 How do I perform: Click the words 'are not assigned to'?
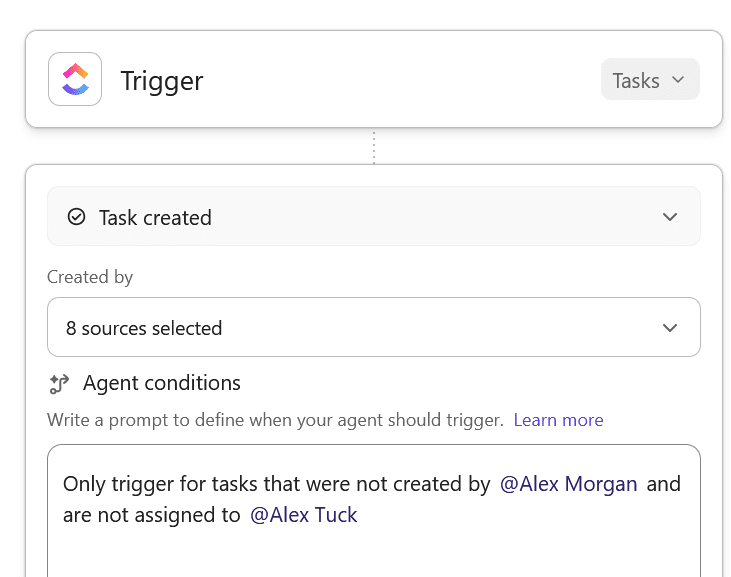tap(151, 515)
